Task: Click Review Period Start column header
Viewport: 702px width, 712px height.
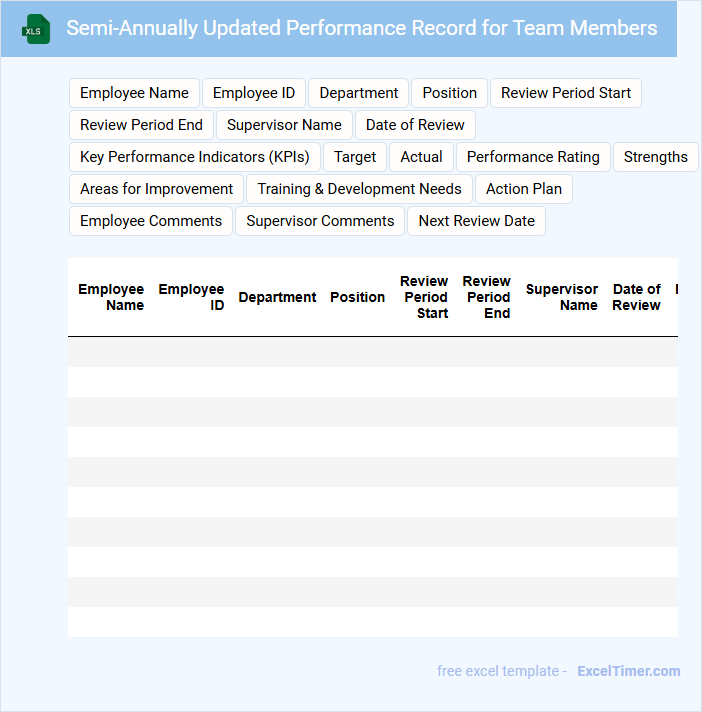Action: click(x=424, y=297)
